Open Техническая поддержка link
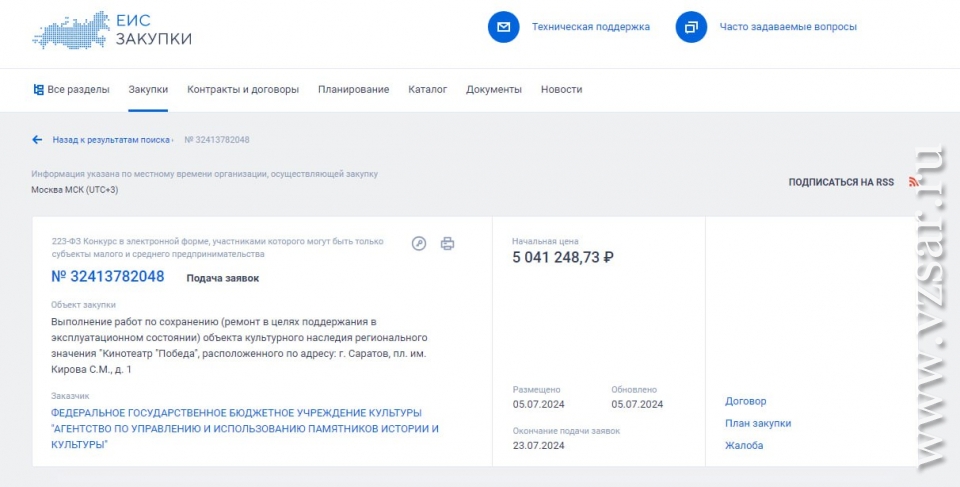Screen dimensions: 960x487 click(x=590, y=27)
